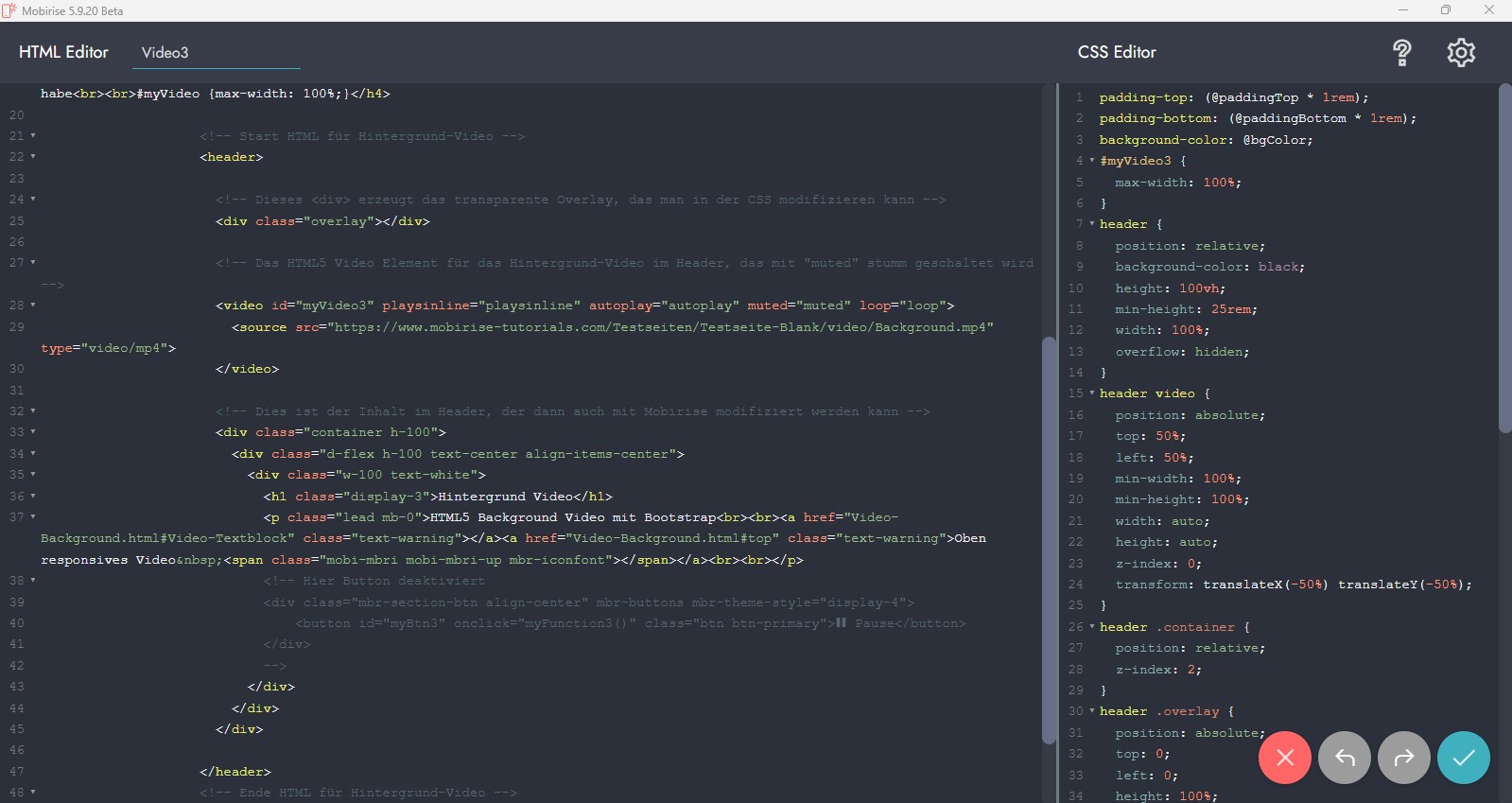The width and height of the screenshot is (1512, 803).
Task: Click the red cancel X button
Action: tap(1284, 758)
